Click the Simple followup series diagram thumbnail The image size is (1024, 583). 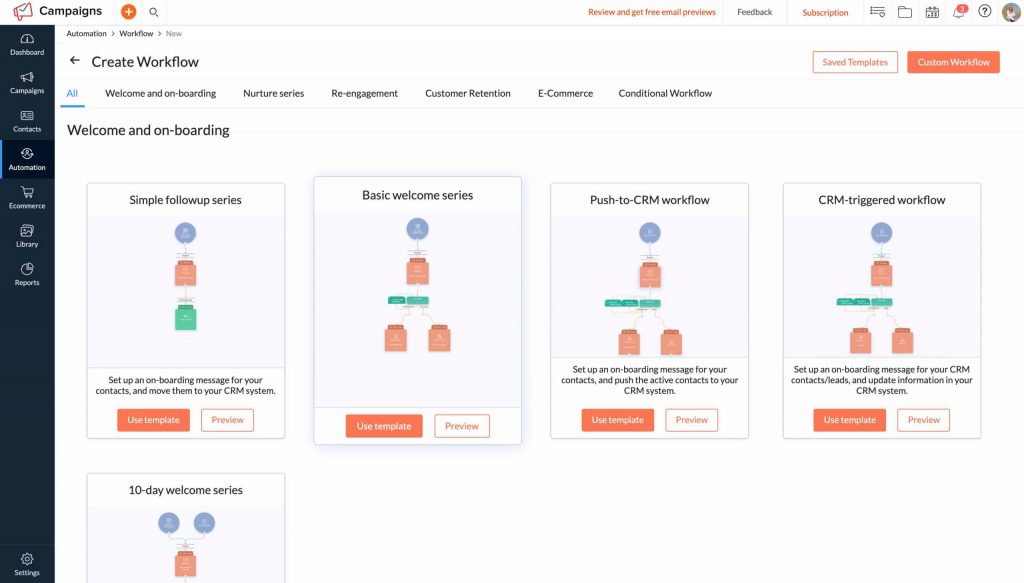pos(185,291)
